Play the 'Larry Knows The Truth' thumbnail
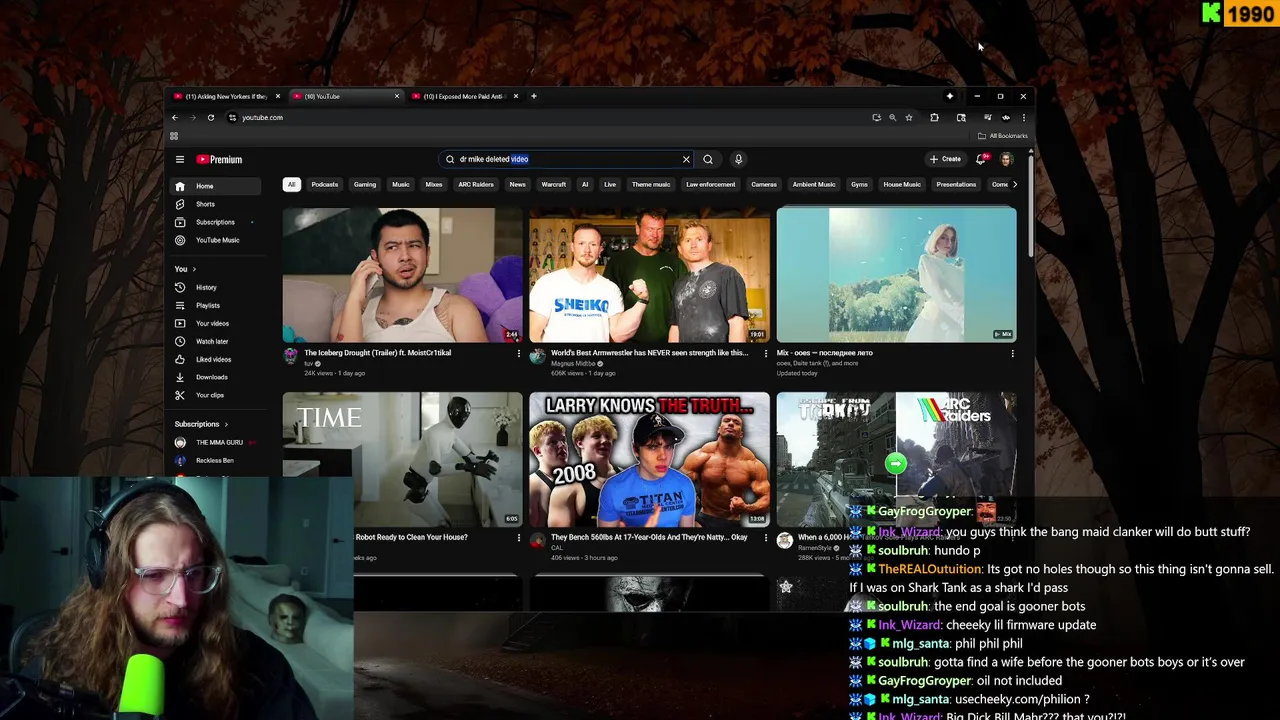Viewport: 1280px width, 720px height. (649, 460)
